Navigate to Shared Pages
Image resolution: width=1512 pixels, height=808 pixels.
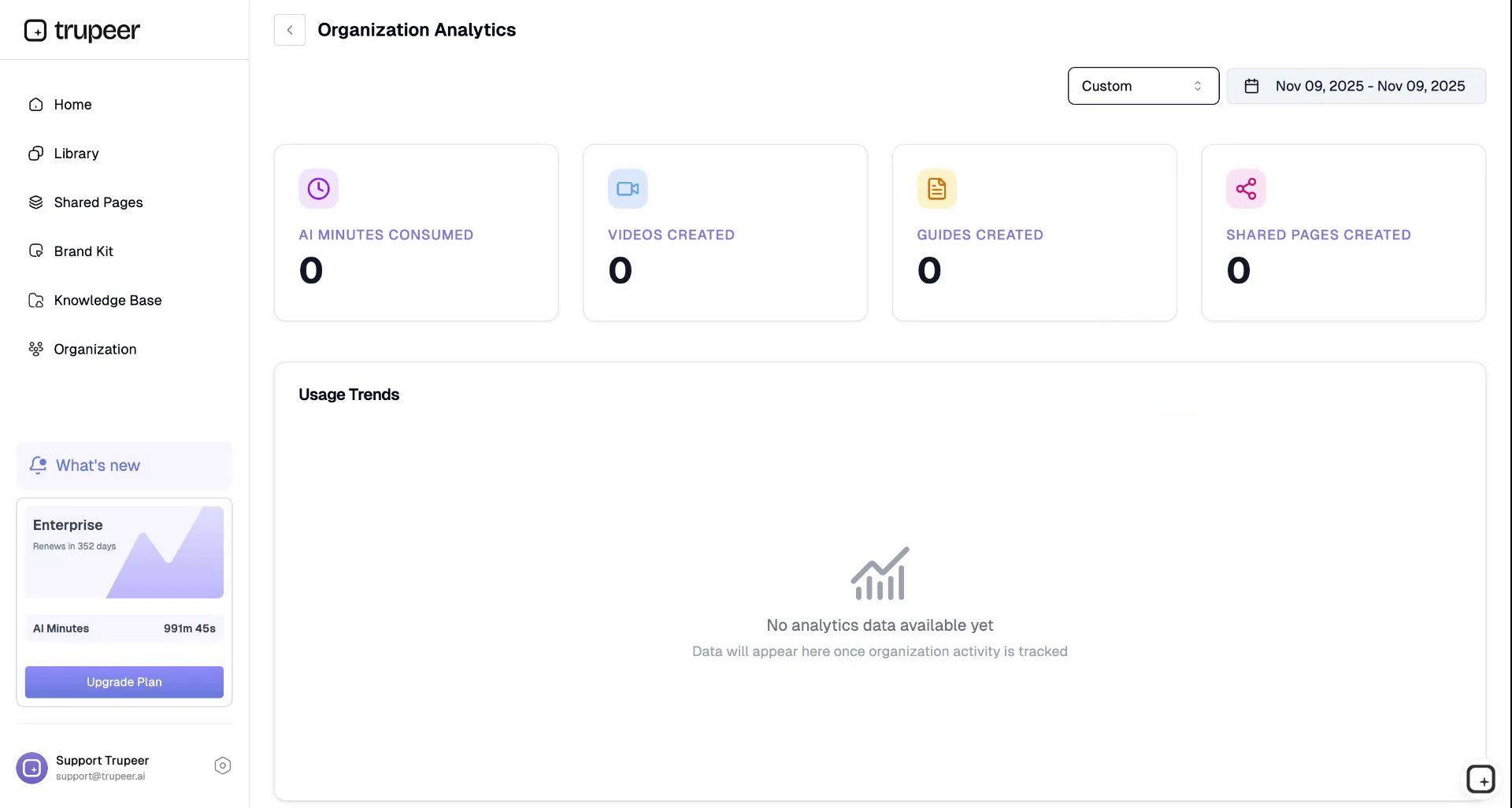point(98,202)
